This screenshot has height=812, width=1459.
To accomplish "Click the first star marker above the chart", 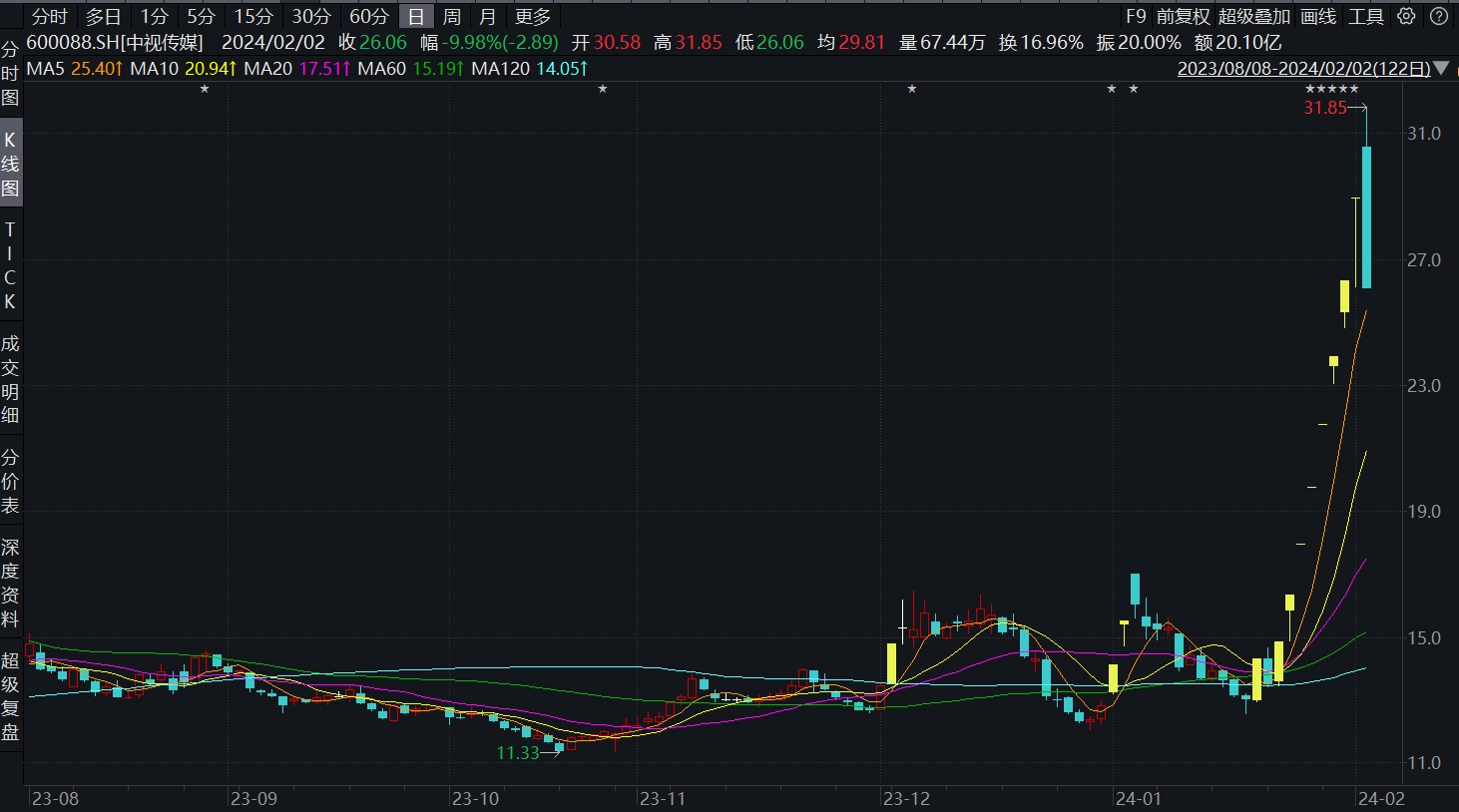I will coord(205,90).
